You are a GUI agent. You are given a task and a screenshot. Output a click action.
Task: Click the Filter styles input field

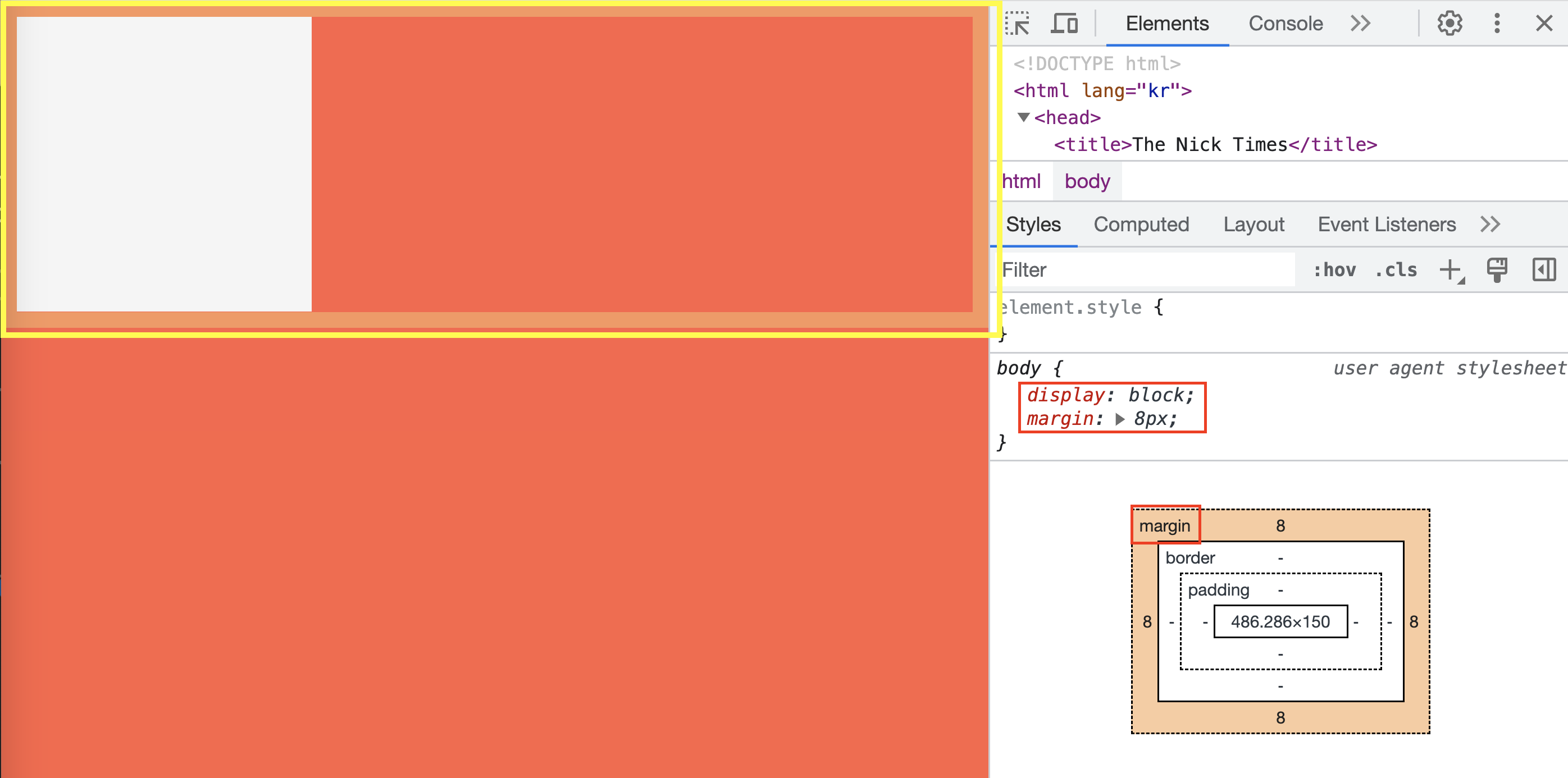1145,270
